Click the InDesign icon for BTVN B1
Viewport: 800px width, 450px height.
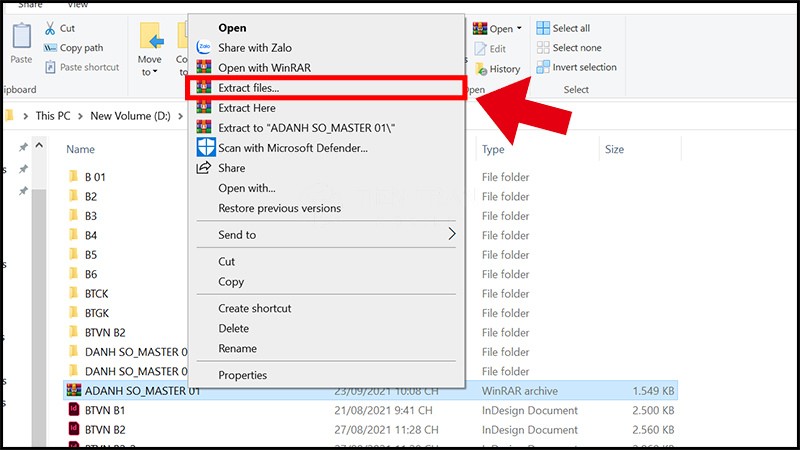(72, 410)
